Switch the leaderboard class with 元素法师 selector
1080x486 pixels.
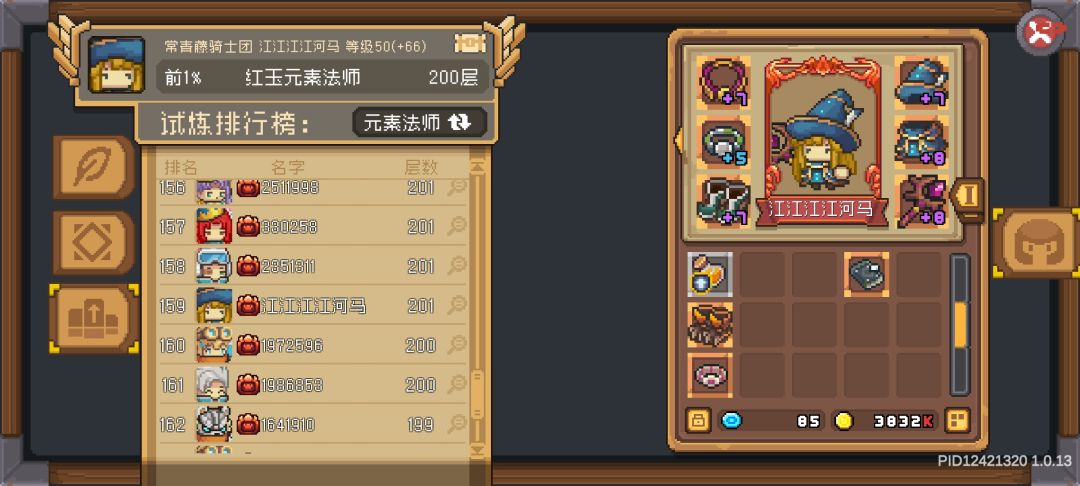(419, 123)
